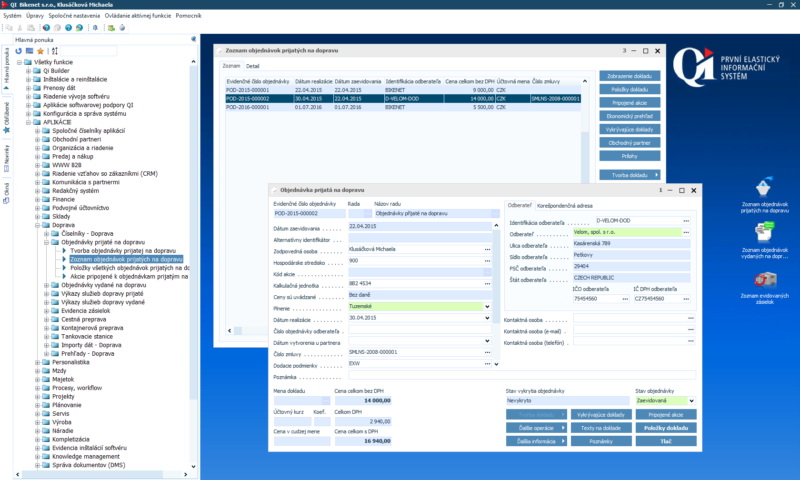800x480 pixels.
Task: Click ellipsis button beside IČ DPH odberateľa field
Action: point(686,299)
